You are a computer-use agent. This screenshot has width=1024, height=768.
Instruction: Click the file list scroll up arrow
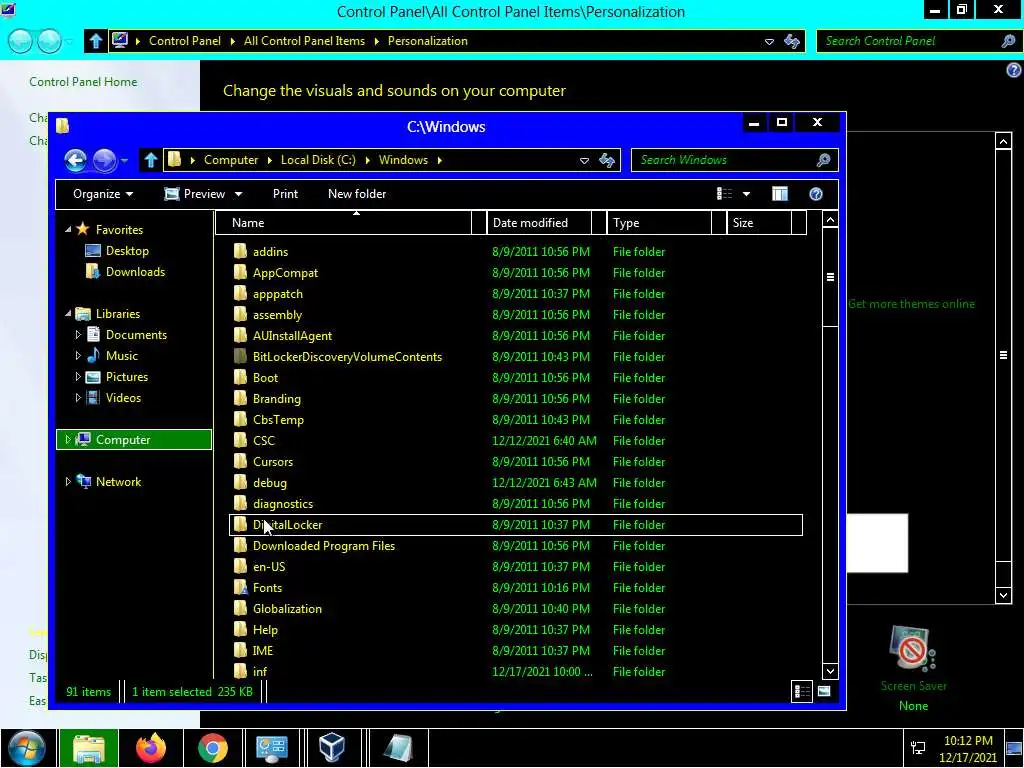[830, 220]
